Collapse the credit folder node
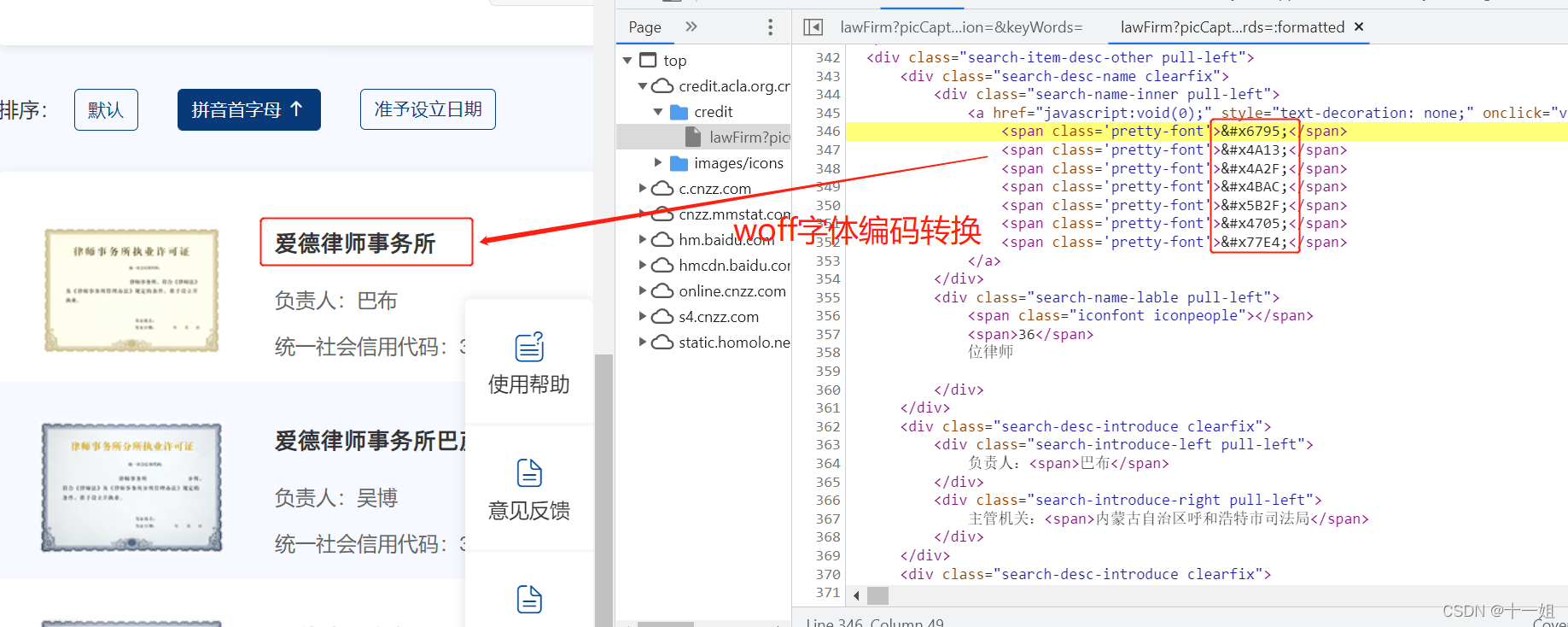 click(658, 112)
